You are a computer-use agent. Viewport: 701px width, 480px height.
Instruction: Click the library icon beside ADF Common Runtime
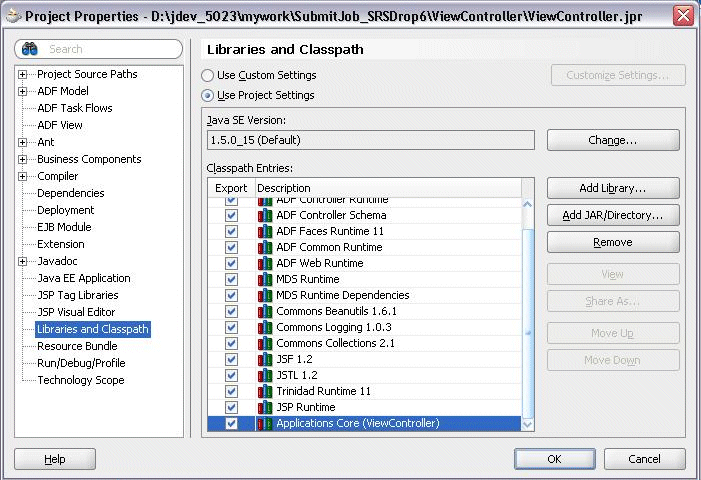265,247
